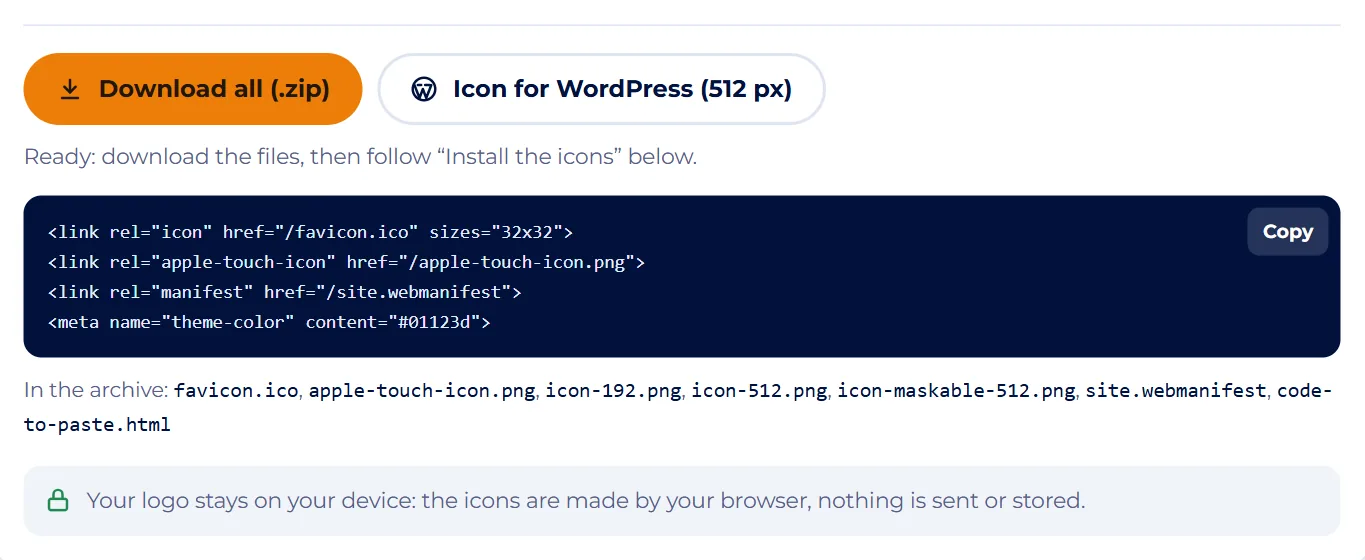
Task: Select the manifest link tag line
Action: (285, 292)
